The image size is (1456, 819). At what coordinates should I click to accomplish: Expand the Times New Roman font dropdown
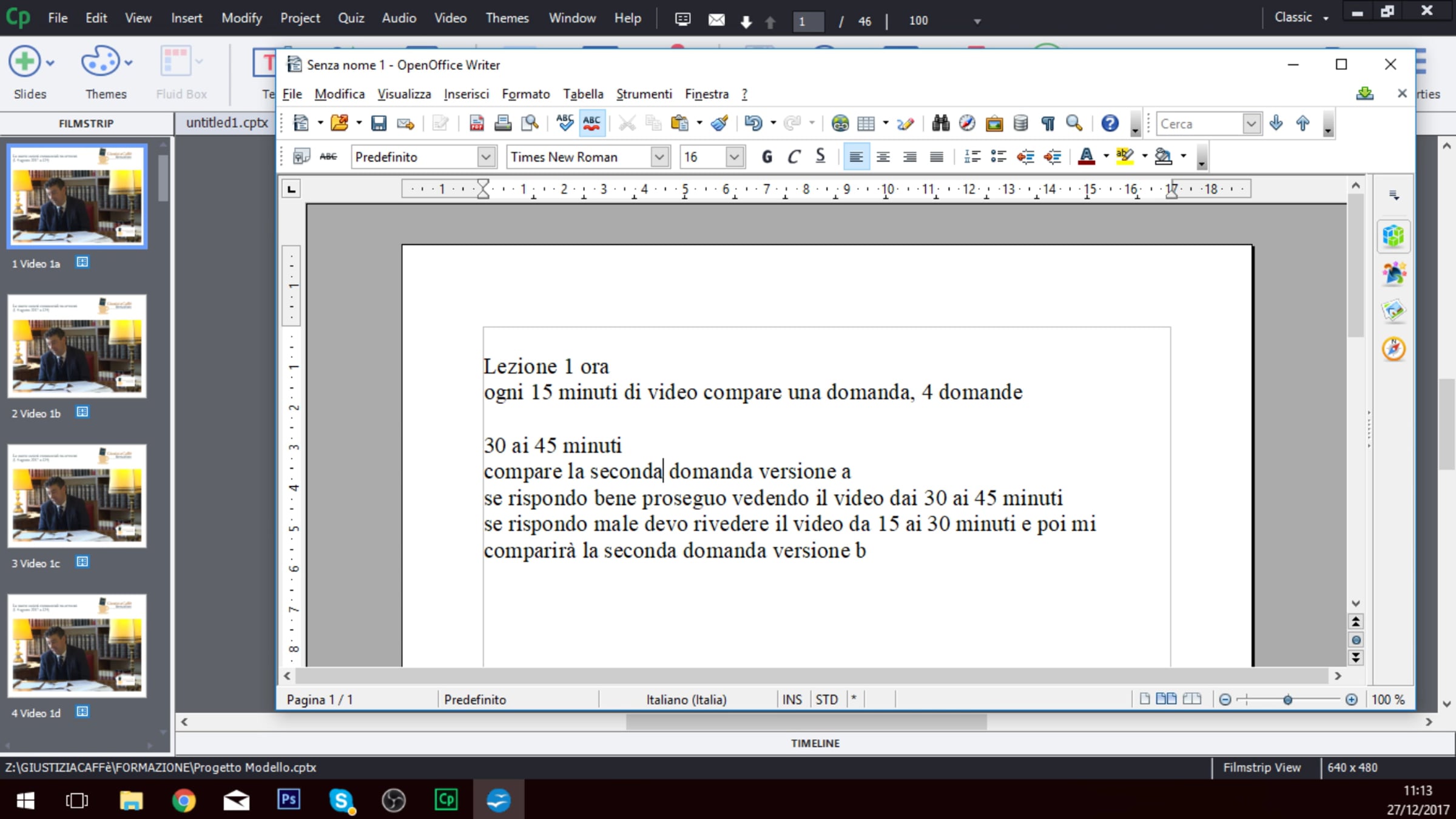pyautogui.click(x=659, y=157)
